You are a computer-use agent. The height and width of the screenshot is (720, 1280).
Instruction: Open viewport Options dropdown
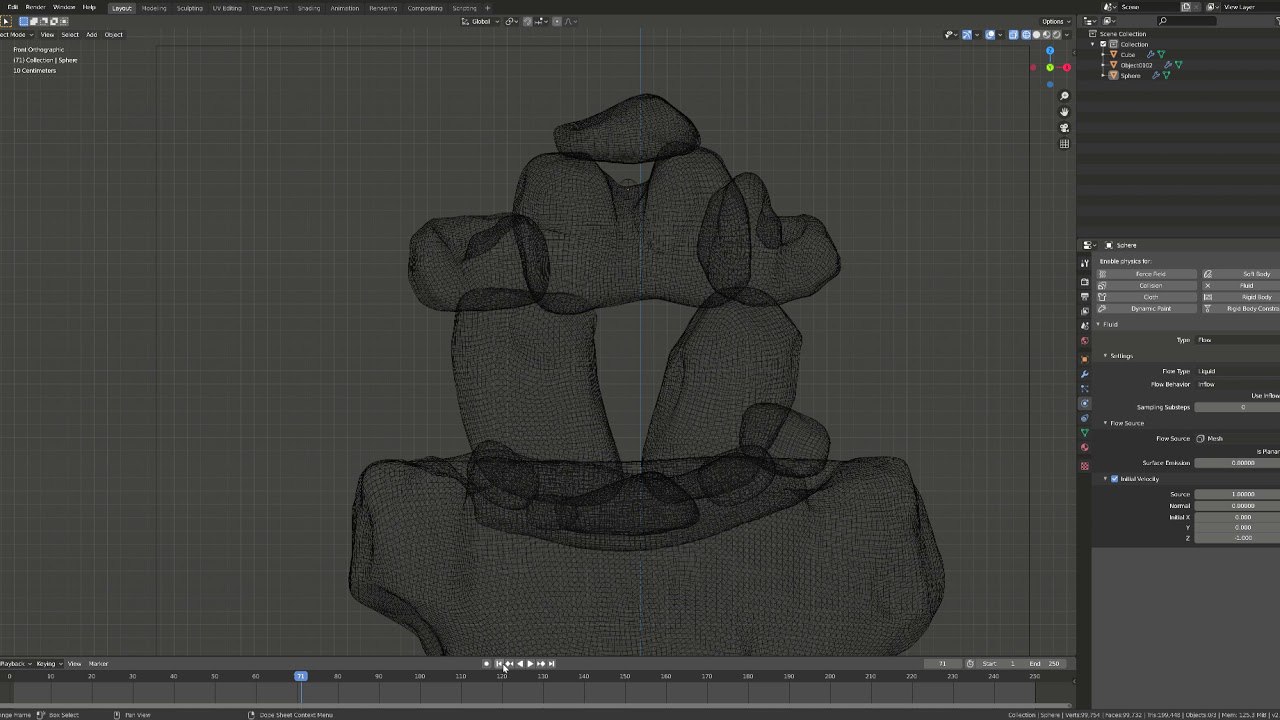point(1056,21)
